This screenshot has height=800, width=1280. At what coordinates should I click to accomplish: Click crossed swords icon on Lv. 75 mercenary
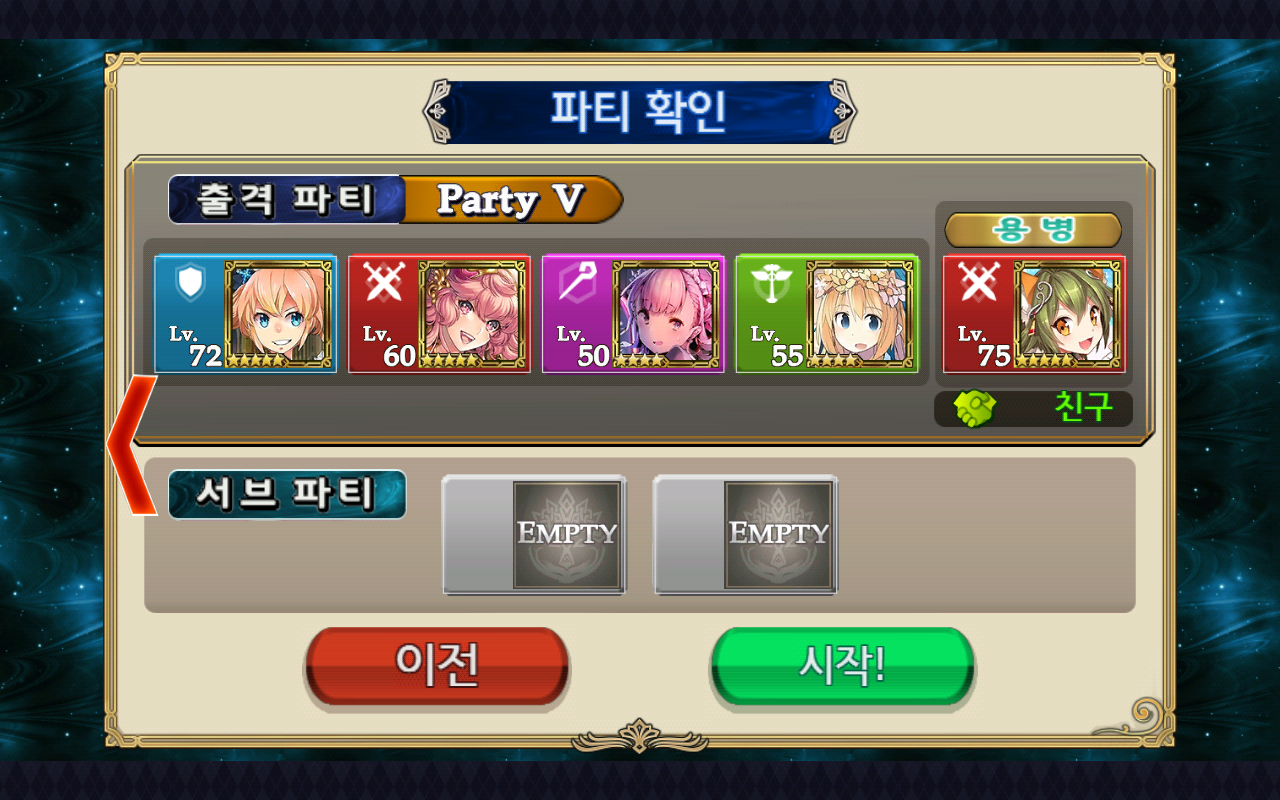coord(978,284)
